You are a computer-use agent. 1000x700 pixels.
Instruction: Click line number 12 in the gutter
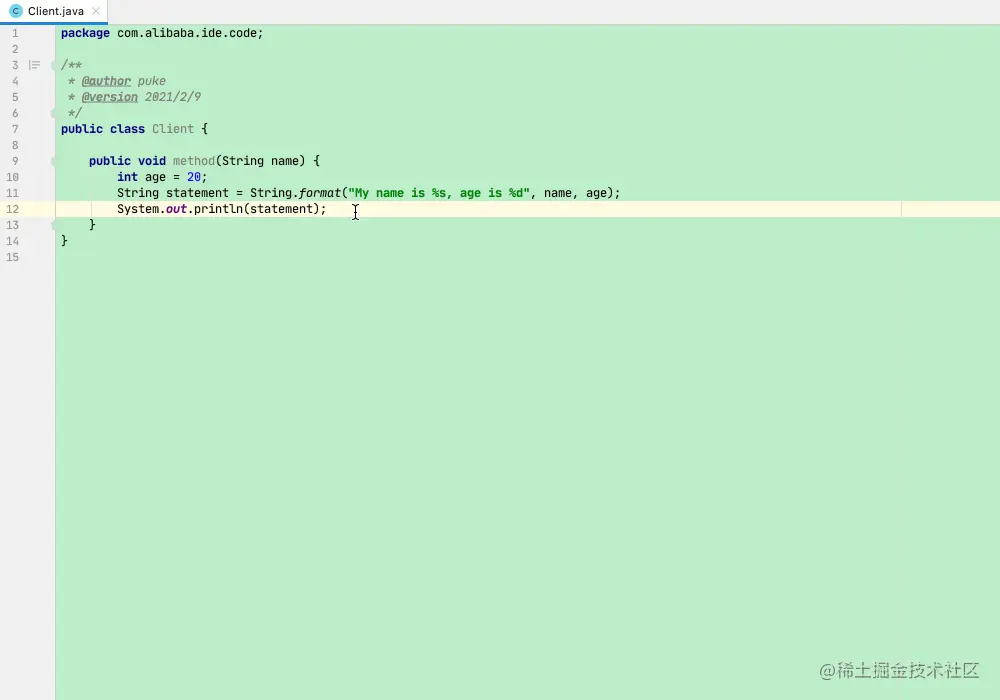pyautogui.click(x=13, y=209)
